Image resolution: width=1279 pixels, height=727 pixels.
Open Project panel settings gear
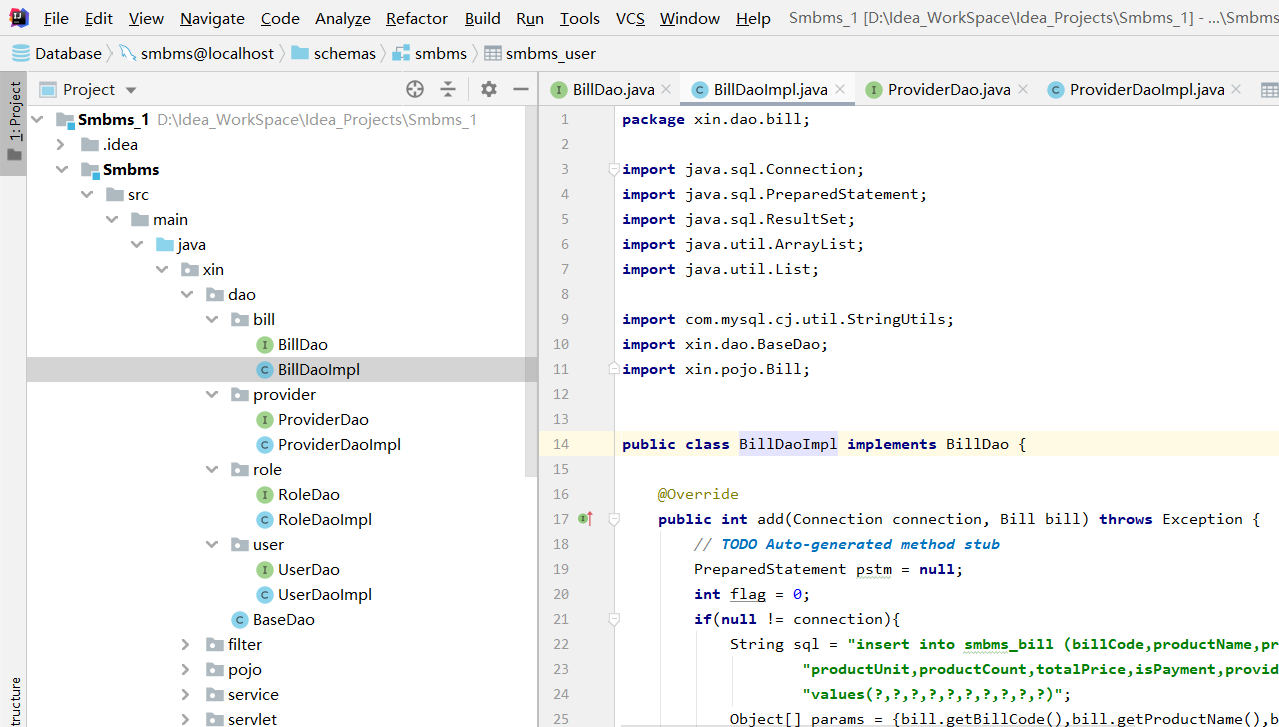click(488, 89)
